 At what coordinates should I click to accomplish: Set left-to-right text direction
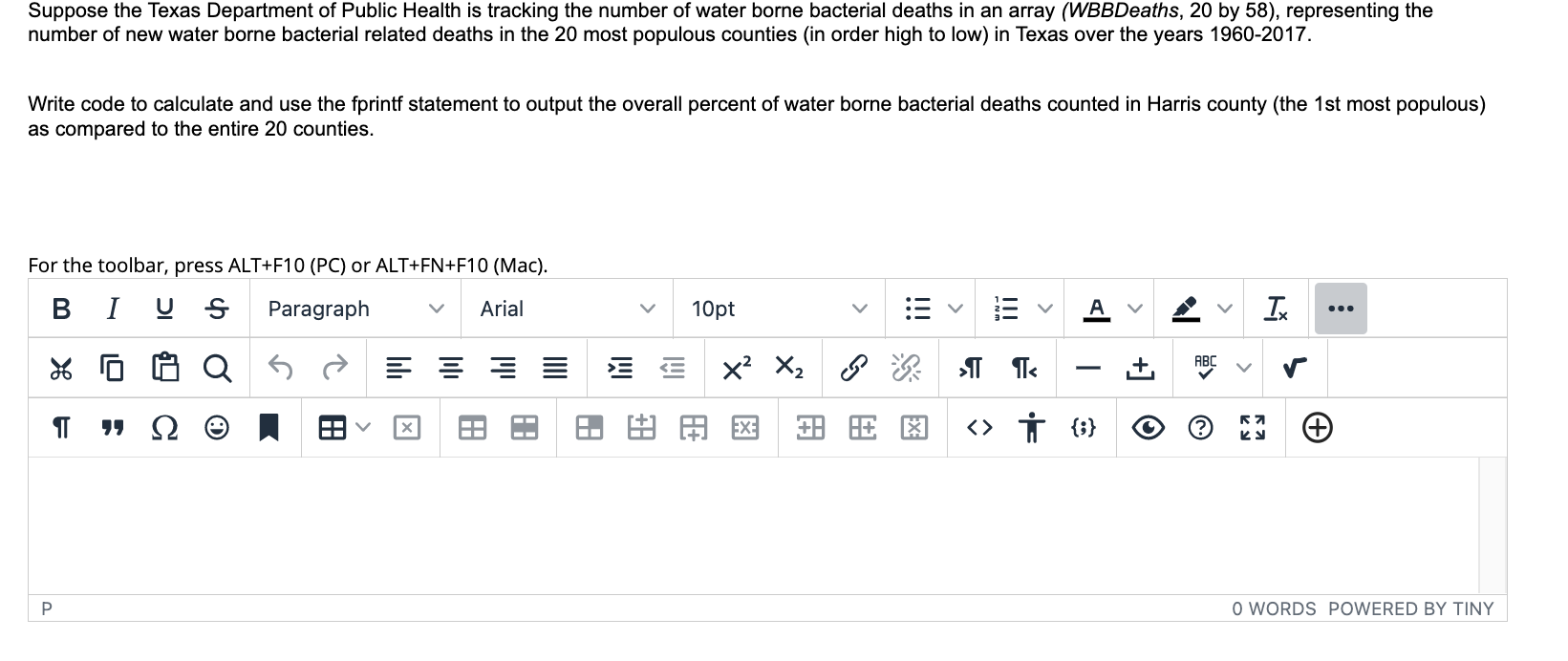[x=971, y=368]
